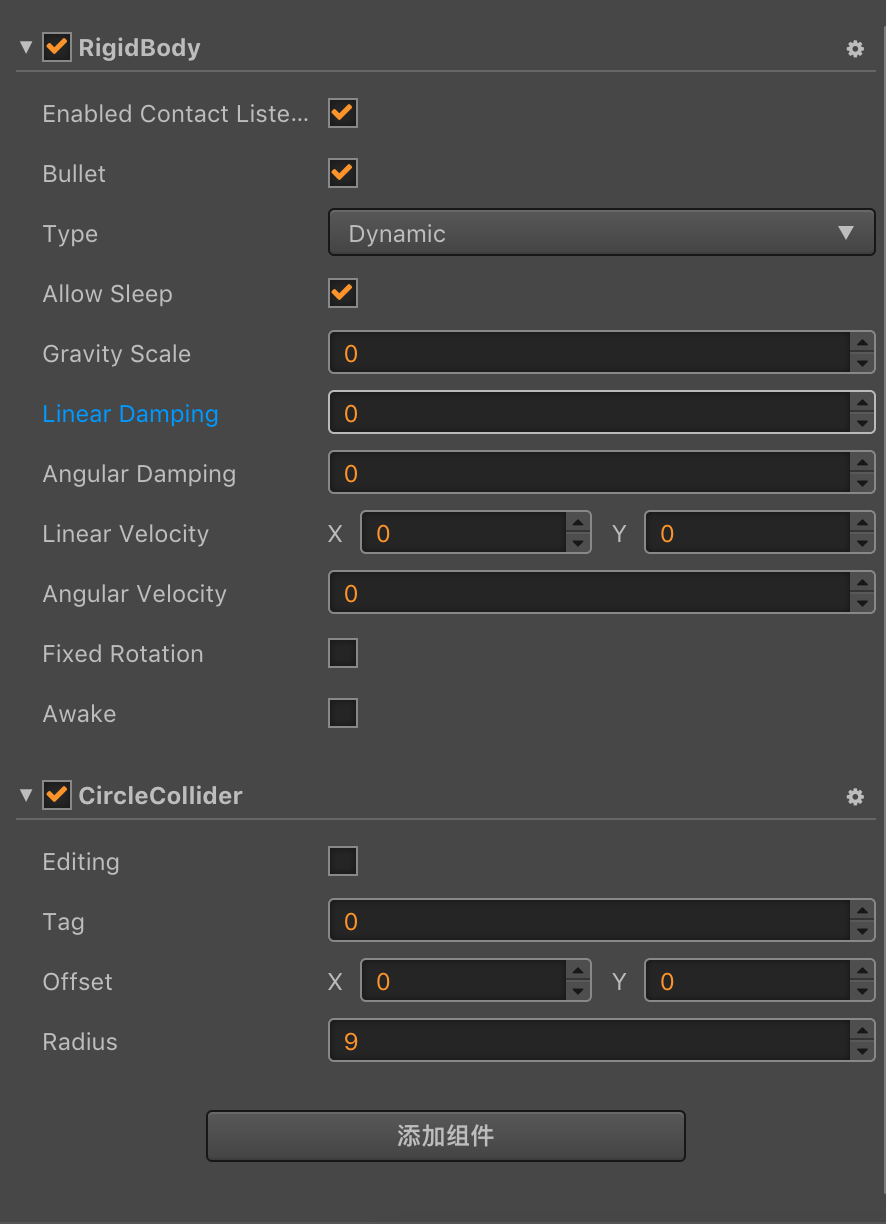Uncheck Enabled Contact Listener
Viewport: 886px width, 1224px height.
[x=343, y=113]
